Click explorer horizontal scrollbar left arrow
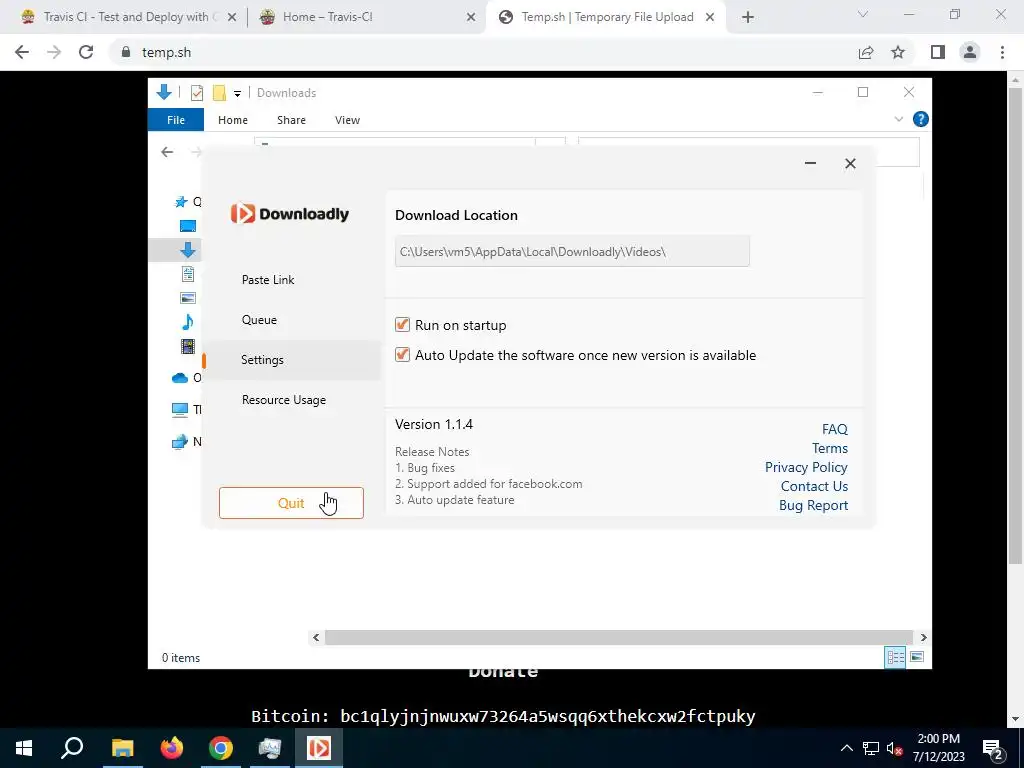The width and height of the screenshot is (1024, 768). [316, 637]
